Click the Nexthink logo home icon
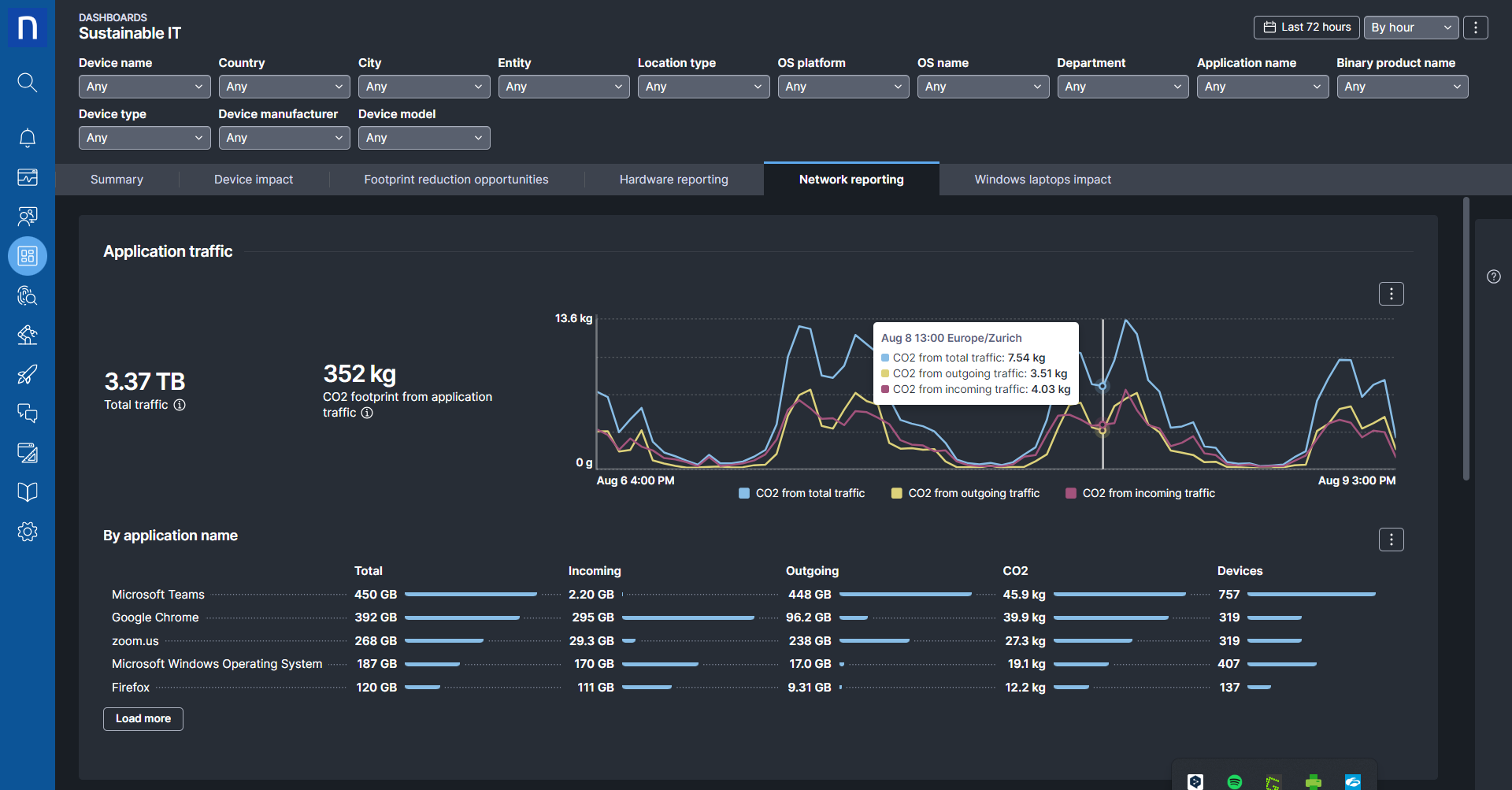The height and width of the screenshot is (790, 1512). coord(27,28)
